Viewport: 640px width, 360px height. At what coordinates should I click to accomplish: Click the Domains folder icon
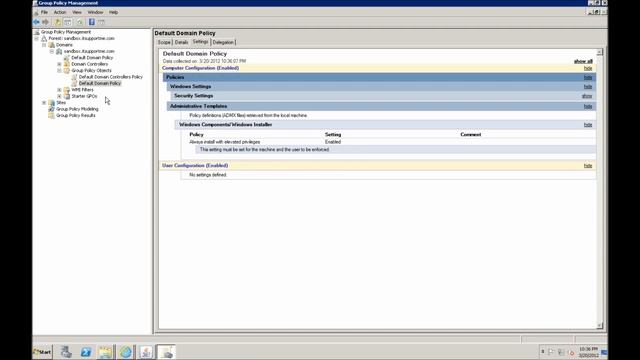click(52, 45)
